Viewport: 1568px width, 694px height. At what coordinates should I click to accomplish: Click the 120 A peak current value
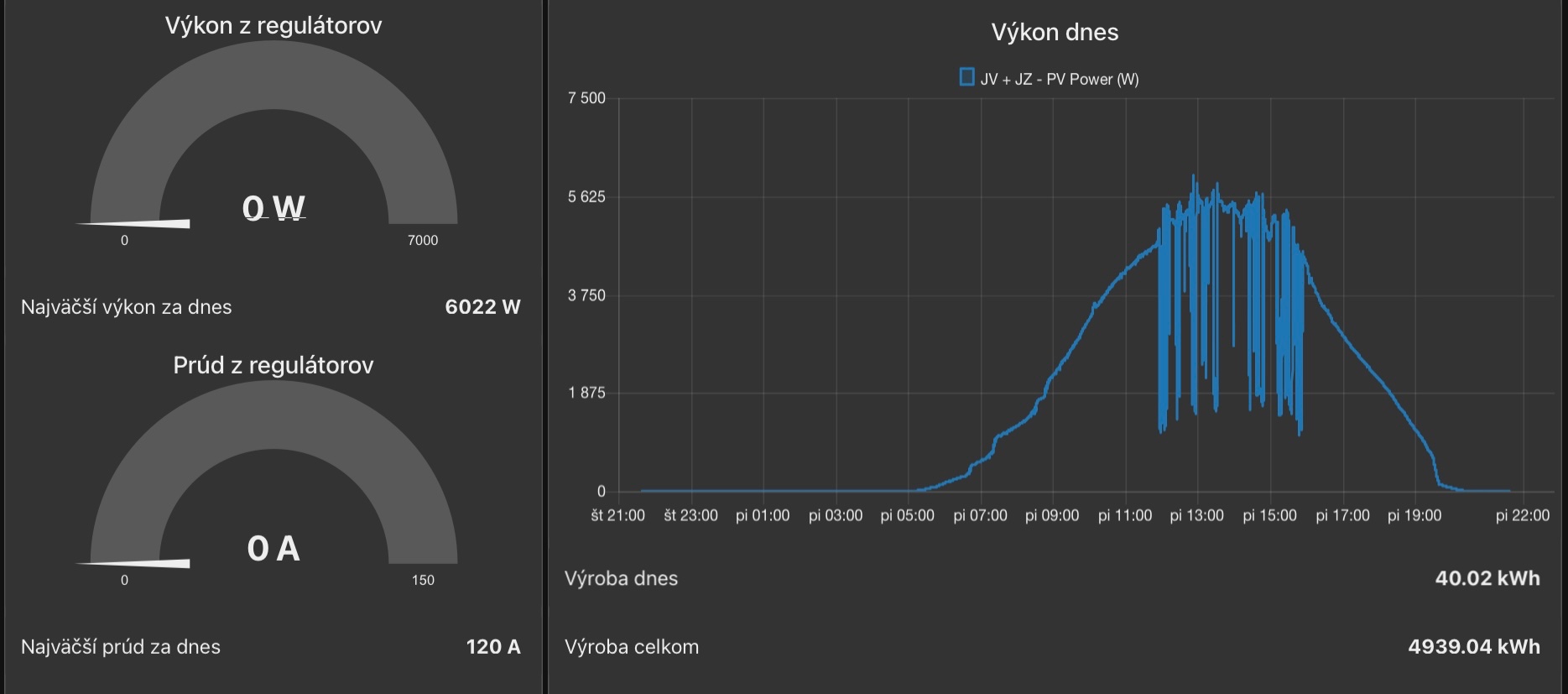[x=493, y=647]
